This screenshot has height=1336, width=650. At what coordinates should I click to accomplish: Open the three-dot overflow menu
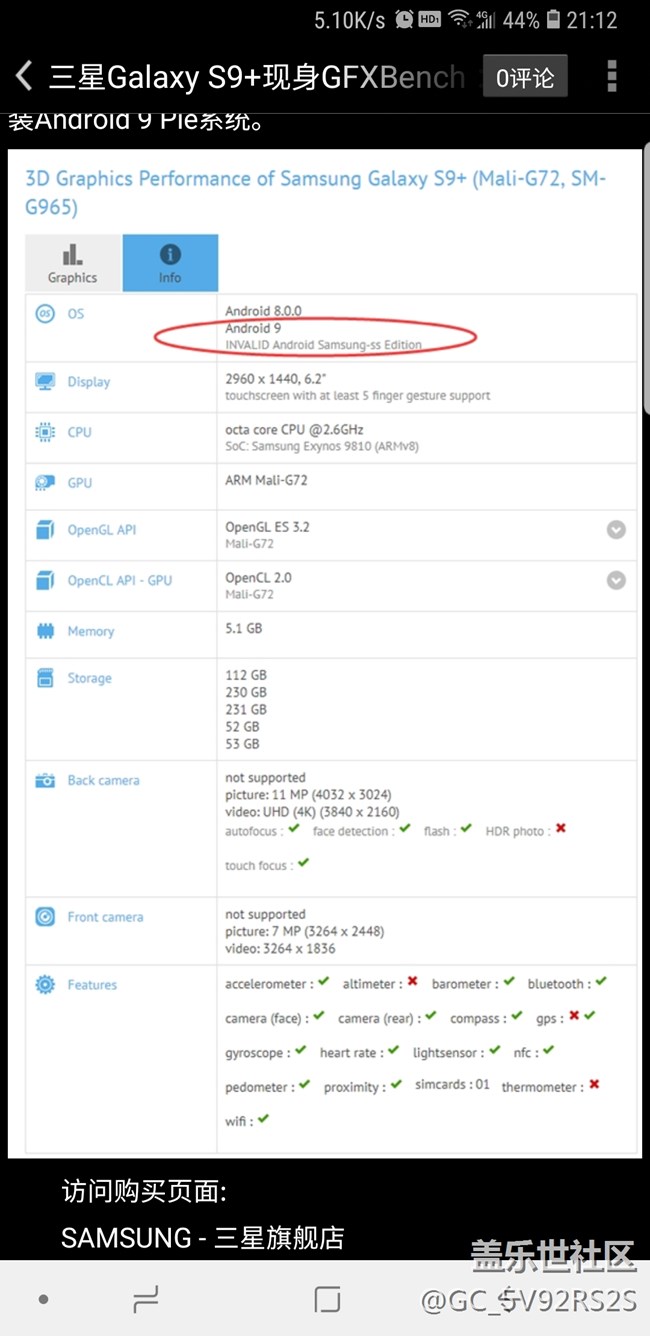pos(611,76)
